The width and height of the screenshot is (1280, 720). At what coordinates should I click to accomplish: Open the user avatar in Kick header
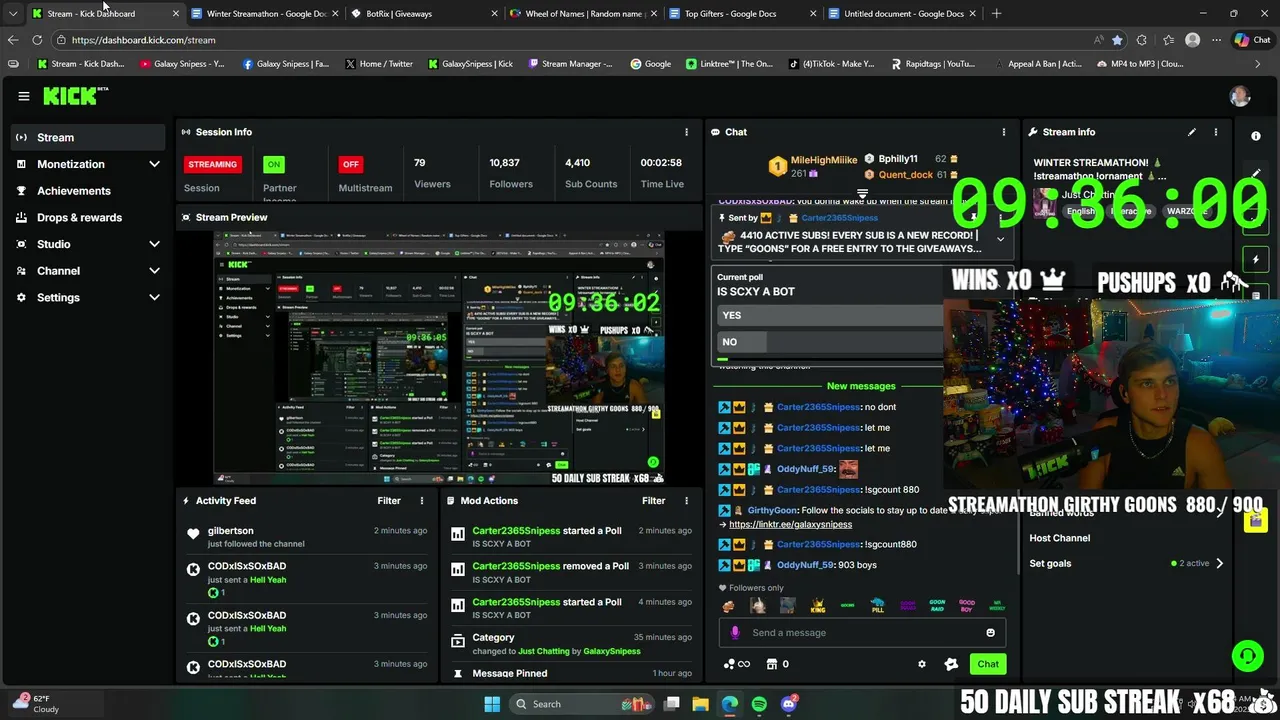click(x=1240, y=96)
